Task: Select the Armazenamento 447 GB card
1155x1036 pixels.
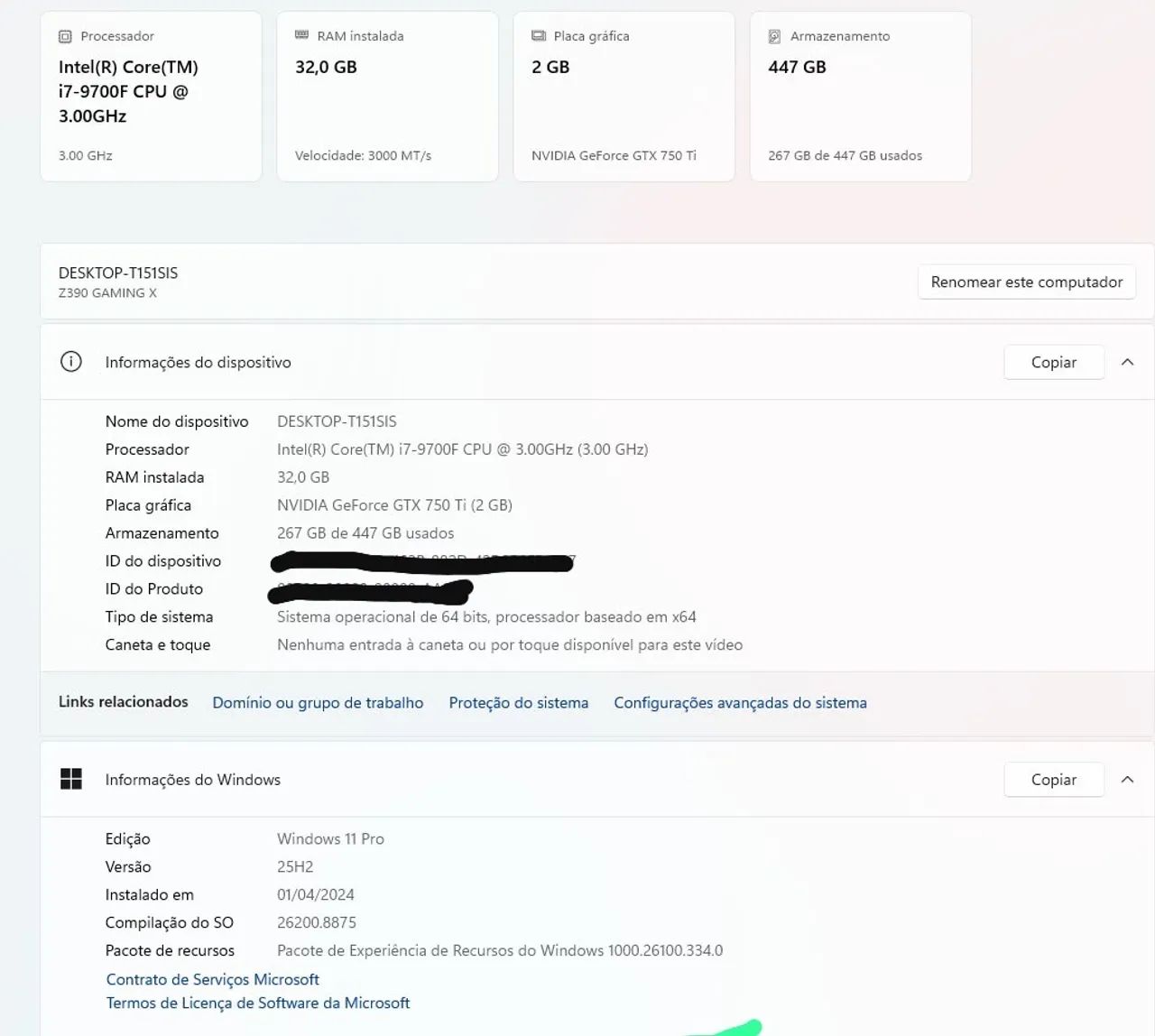Action: 860,97
